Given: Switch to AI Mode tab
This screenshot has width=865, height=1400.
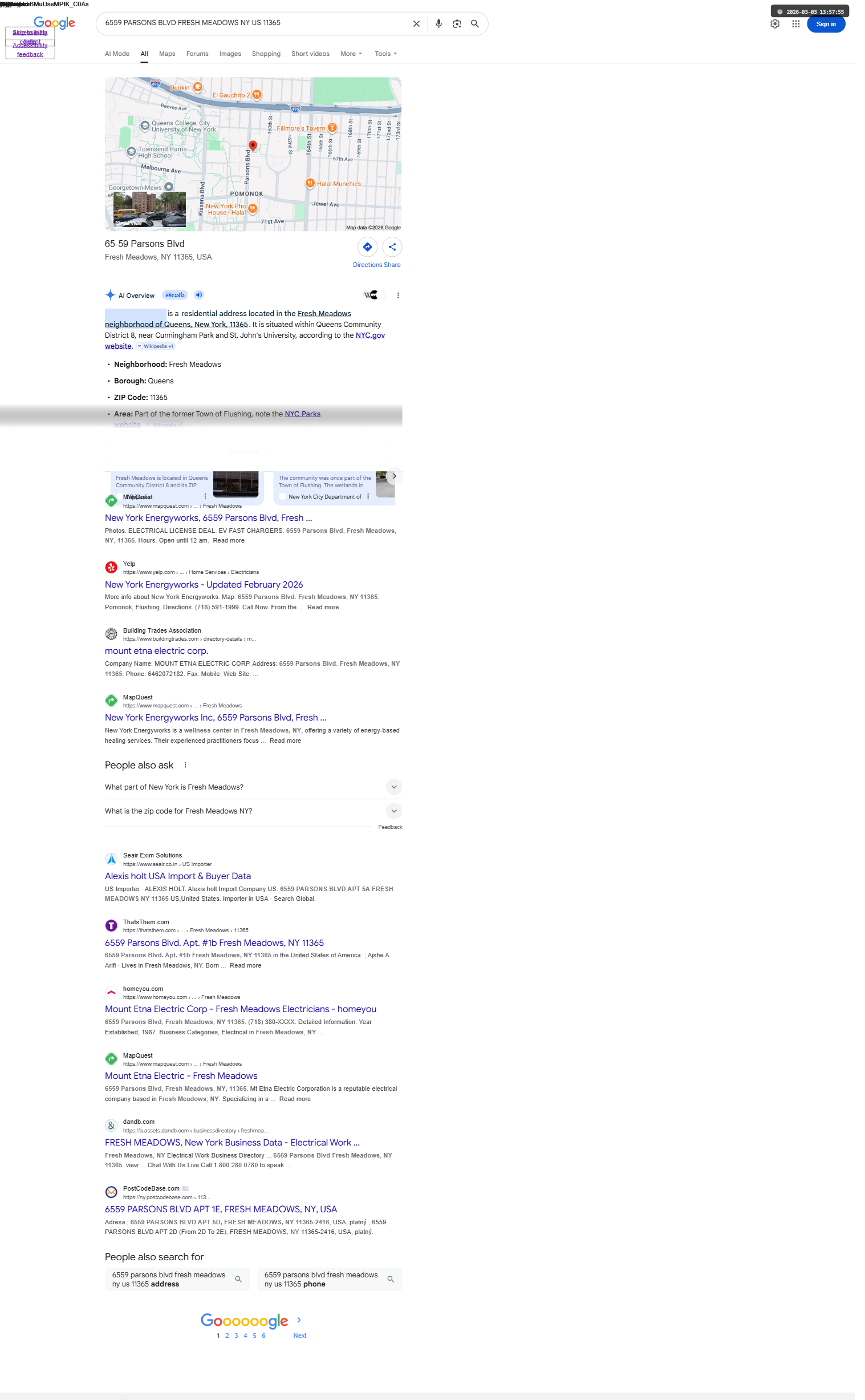Looking at the screenshot, I should [x=119, y=54].
